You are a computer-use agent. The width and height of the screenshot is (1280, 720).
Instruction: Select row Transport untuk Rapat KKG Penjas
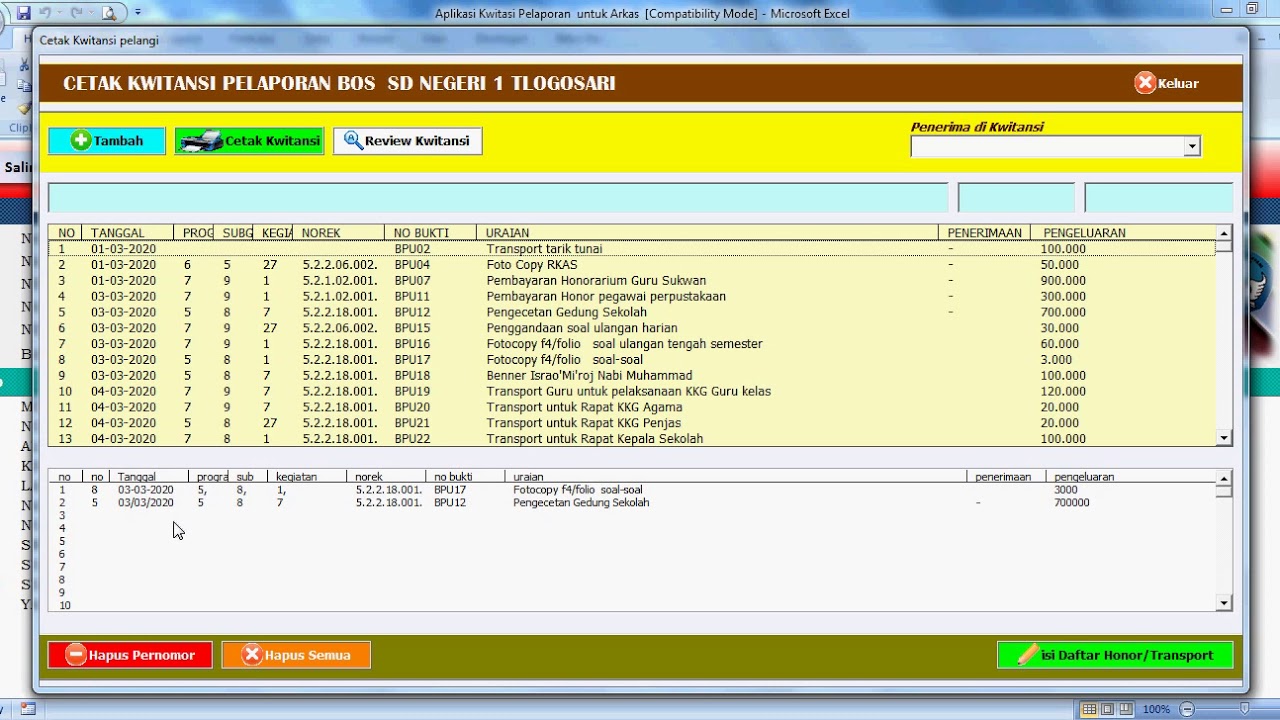pos(632,423)
